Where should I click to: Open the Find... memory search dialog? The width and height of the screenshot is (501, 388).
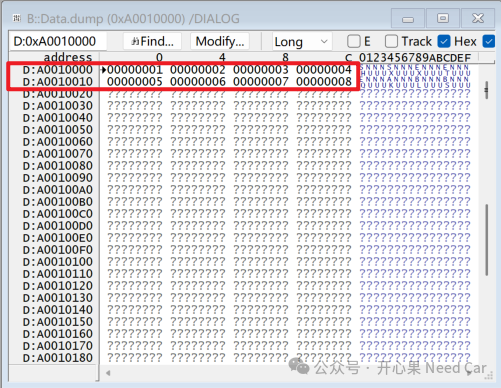(x=152, y=41)
